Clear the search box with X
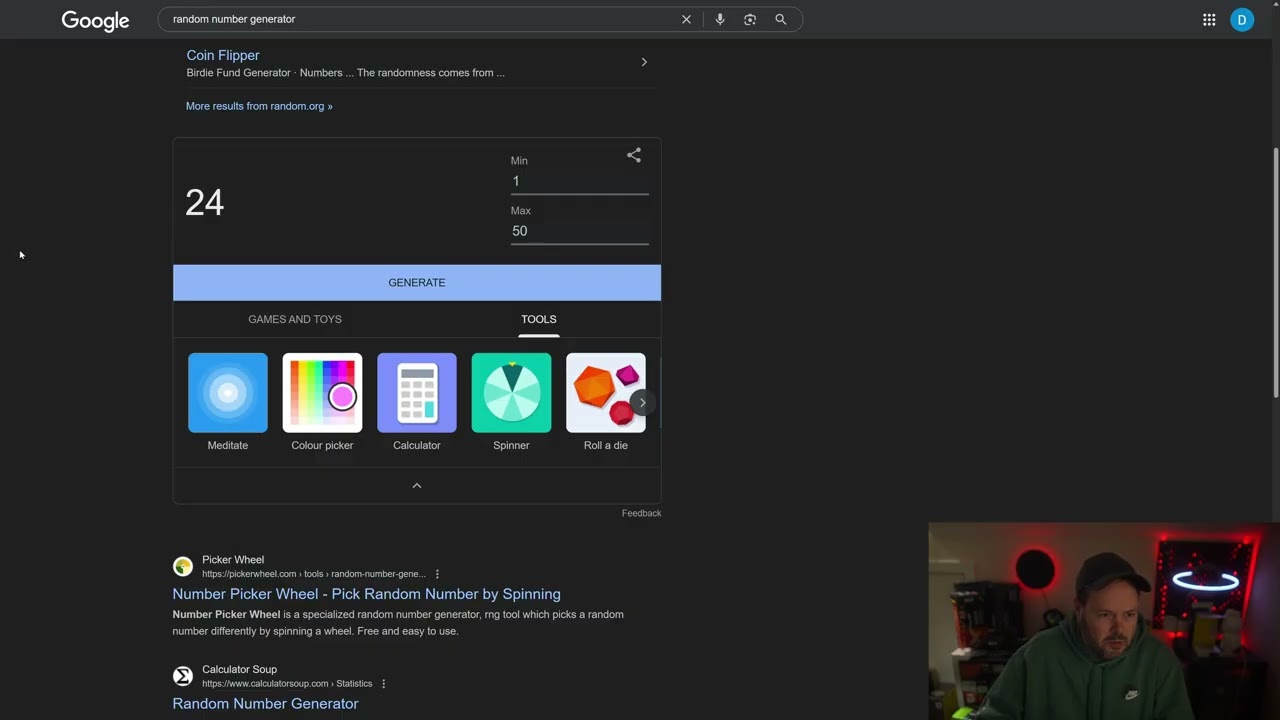1280x720 pixels. pyautogui.click(x=686, y=19)
